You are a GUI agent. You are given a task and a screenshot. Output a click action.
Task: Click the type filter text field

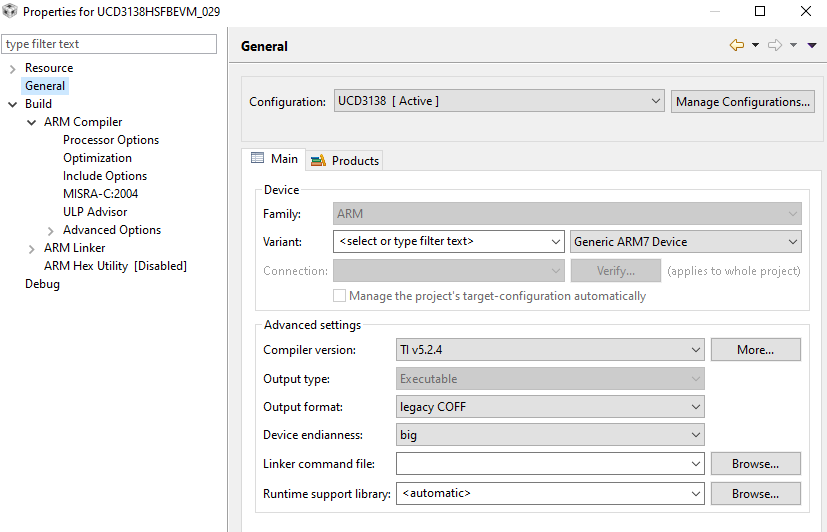(x=109, y=44)
